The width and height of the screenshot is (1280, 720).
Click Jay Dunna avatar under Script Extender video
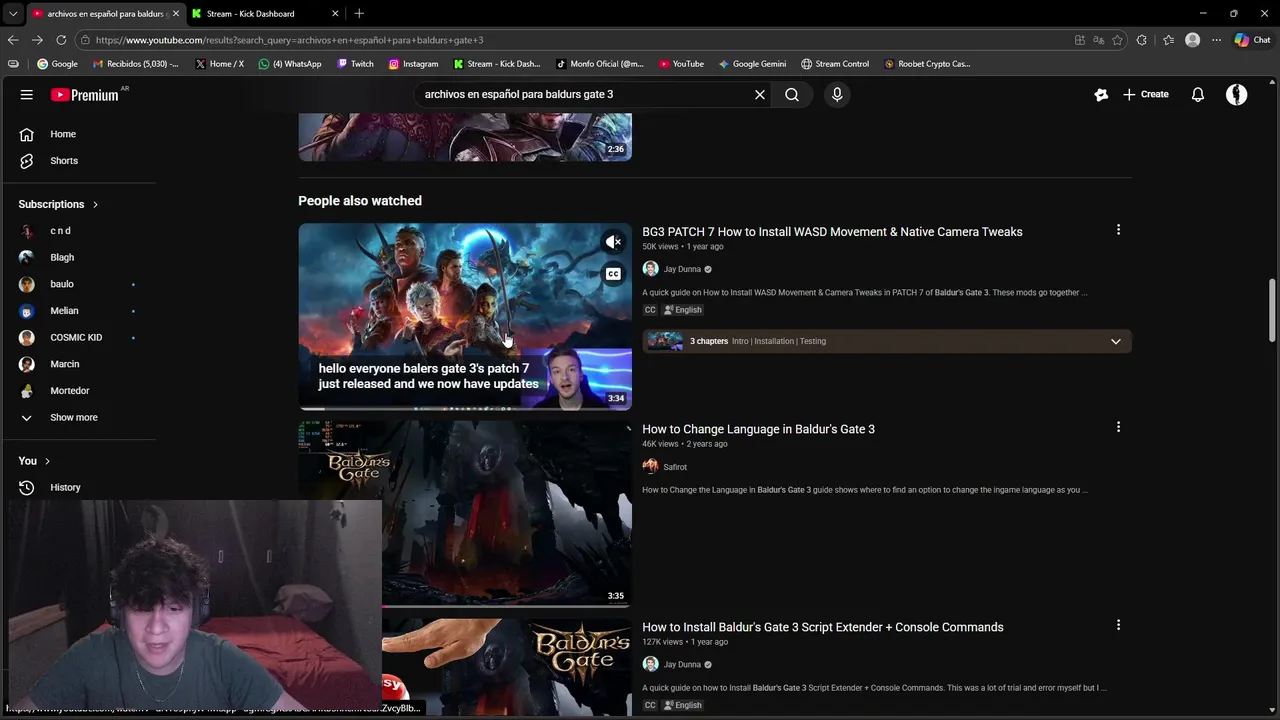pyautogui.click(x=650, y=664)
